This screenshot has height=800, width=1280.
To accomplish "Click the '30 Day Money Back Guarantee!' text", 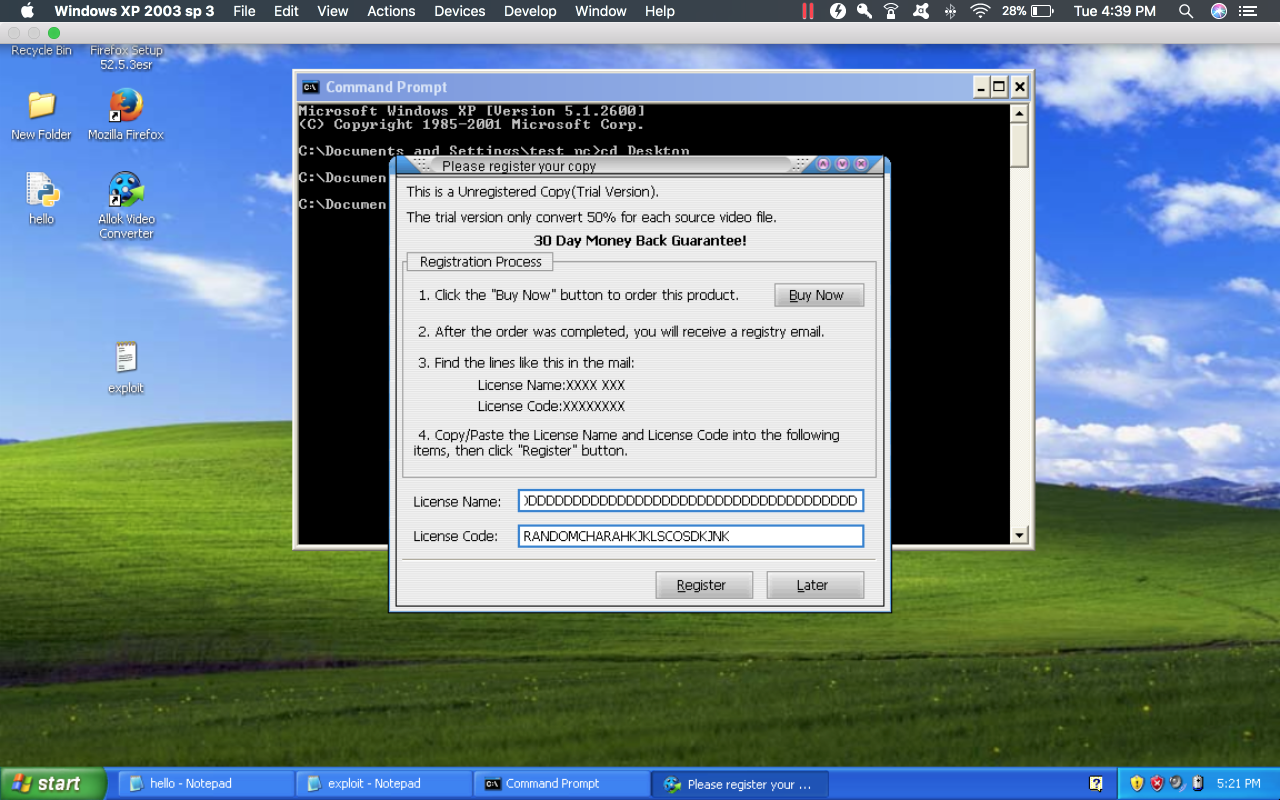I will point(640,241).
